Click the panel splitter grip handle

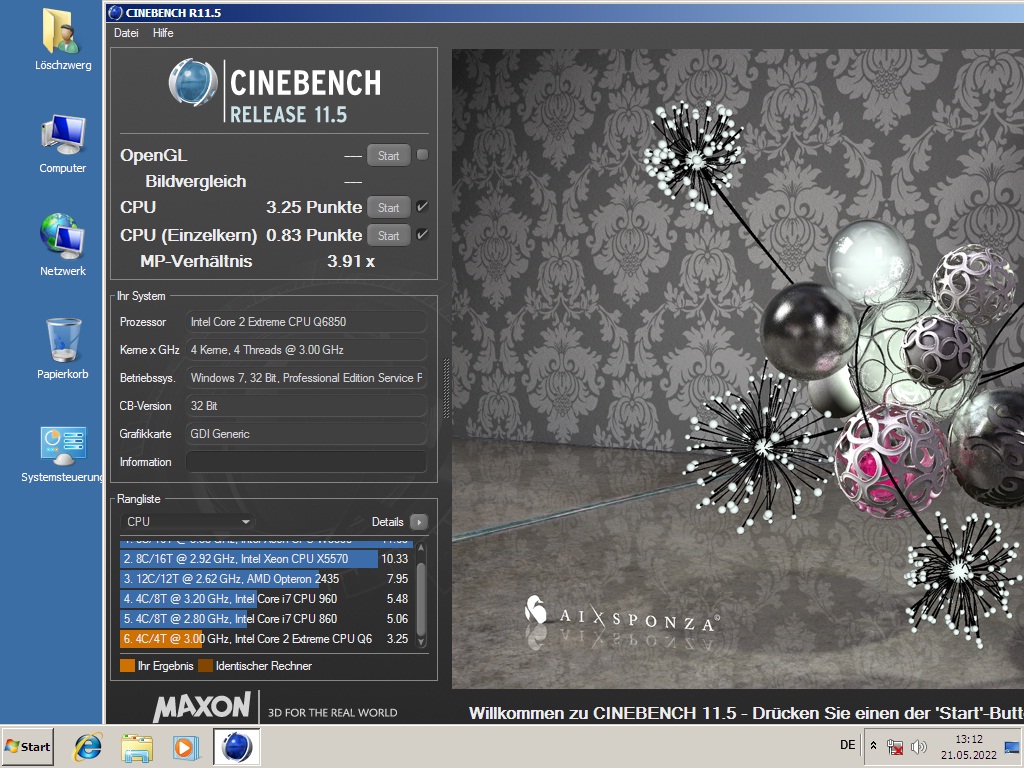(446, 389)
